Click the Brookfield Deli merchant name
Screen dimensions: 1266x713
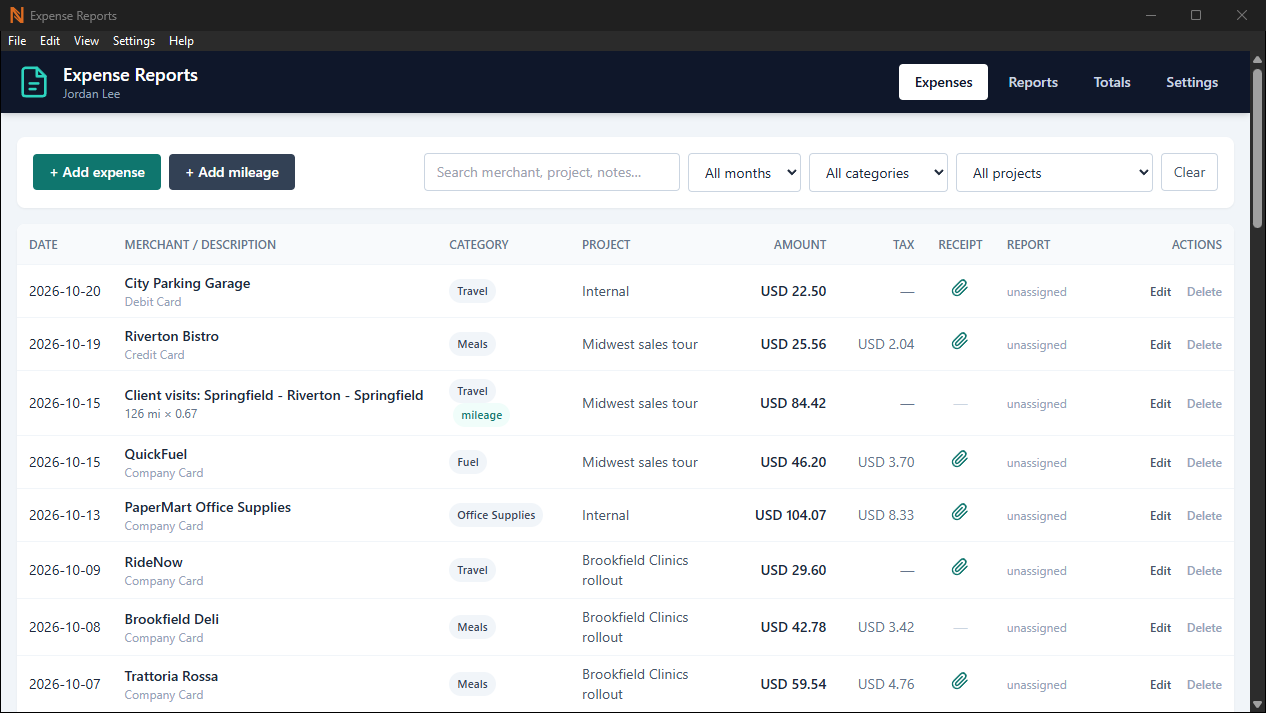[x=172, y=619]
